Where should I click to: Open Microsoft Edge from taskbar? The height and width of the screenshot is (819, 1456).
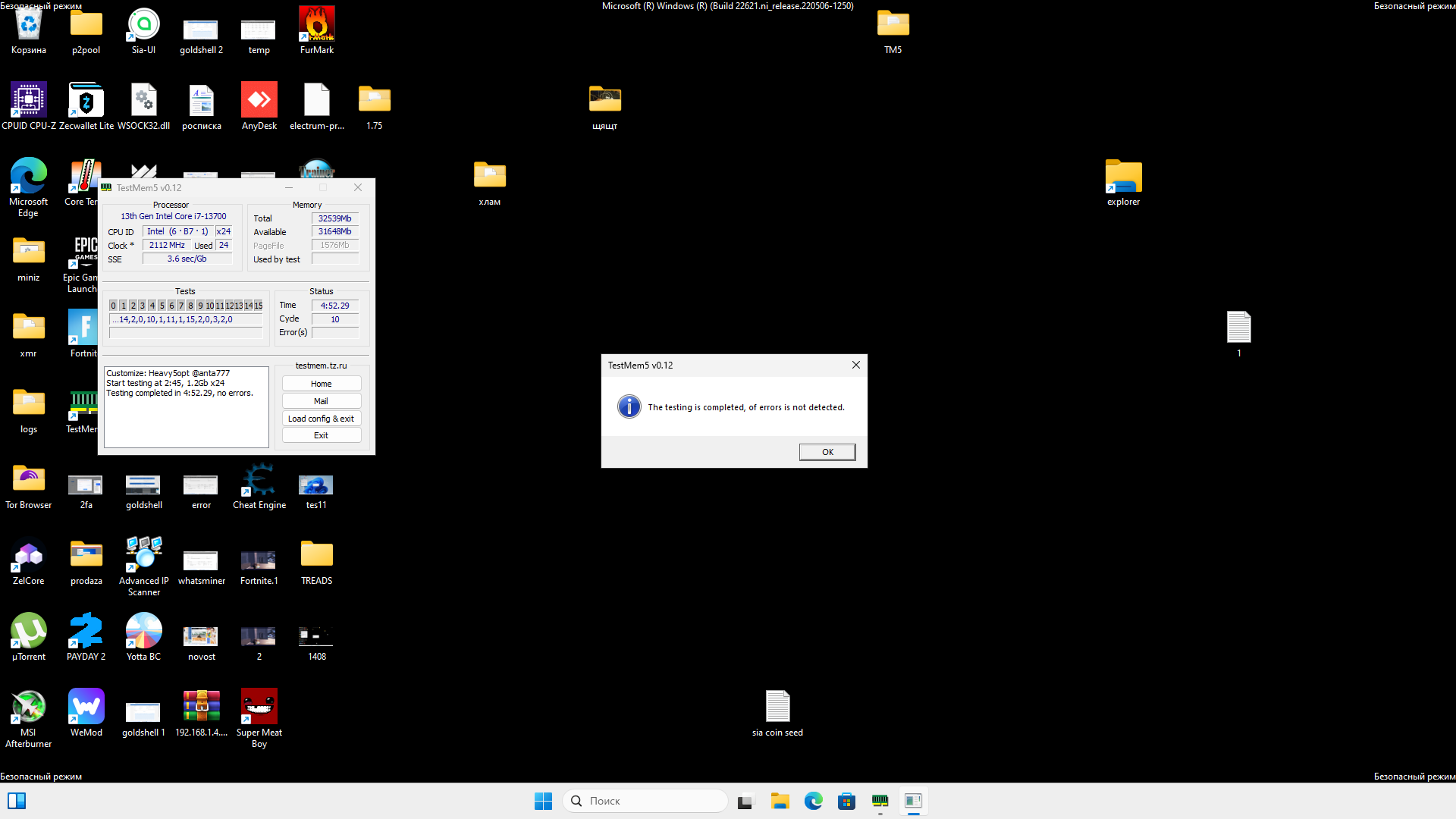click(813, 801)
